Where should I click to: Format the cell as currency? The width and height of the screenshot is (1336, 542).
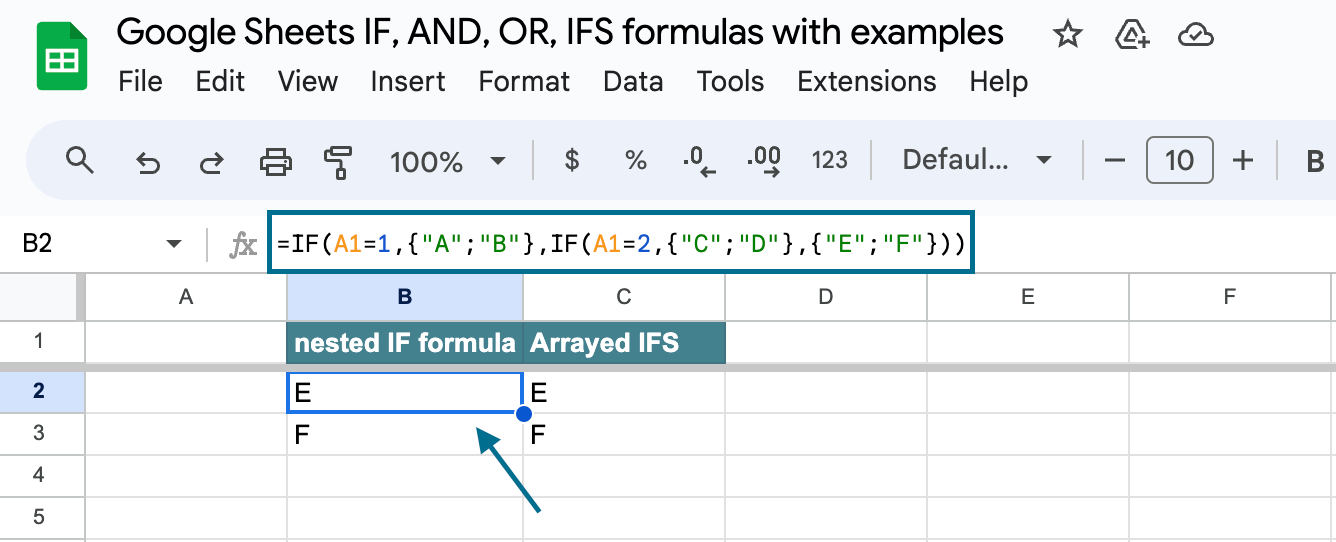pyautogui.click(x=572, y=160)
